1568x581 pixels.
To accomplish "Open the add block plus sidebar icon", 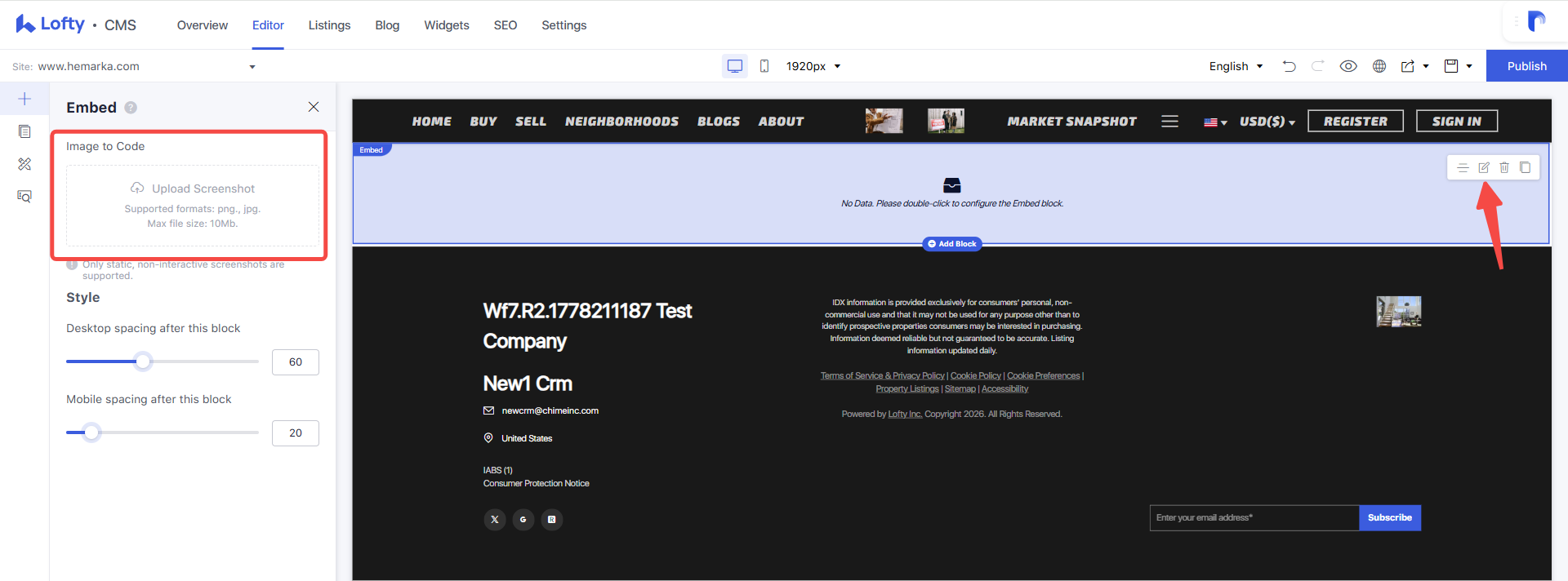I will click(x=24, y=99).
